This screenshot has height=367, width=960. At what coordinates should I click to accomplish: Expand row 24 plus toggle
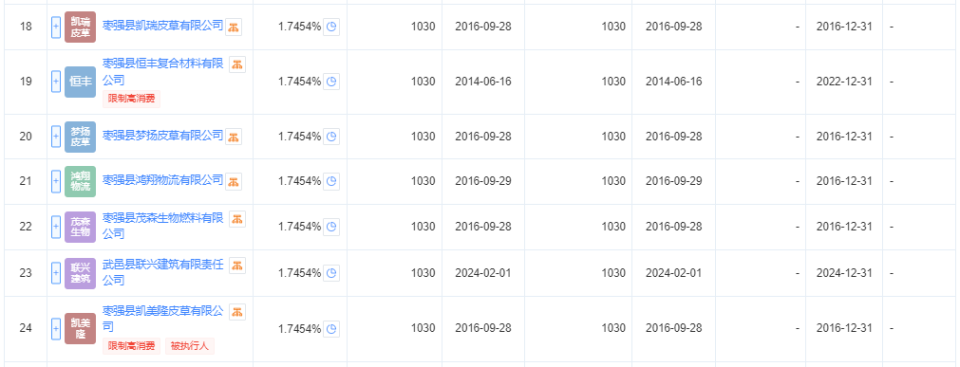[56, 328]
